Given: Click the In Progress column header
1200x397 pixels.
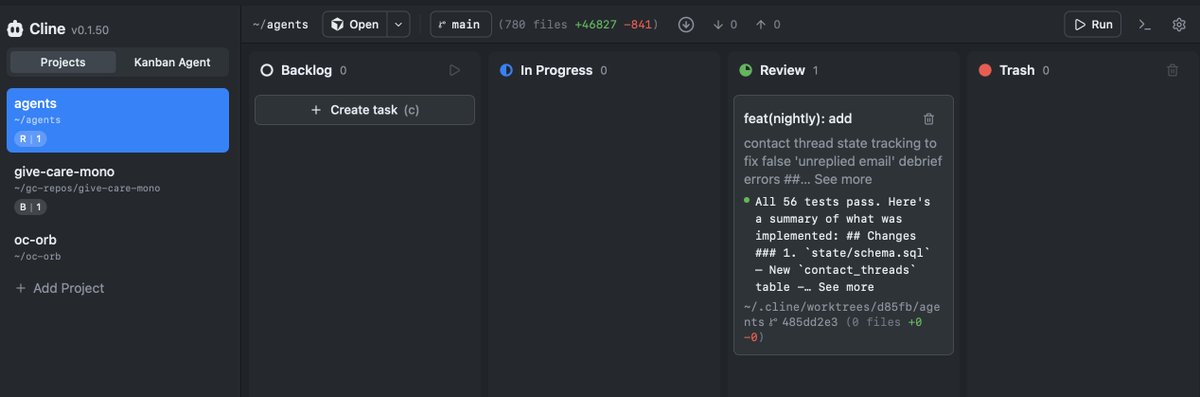Looking at the screenshot, I should 556,70.
